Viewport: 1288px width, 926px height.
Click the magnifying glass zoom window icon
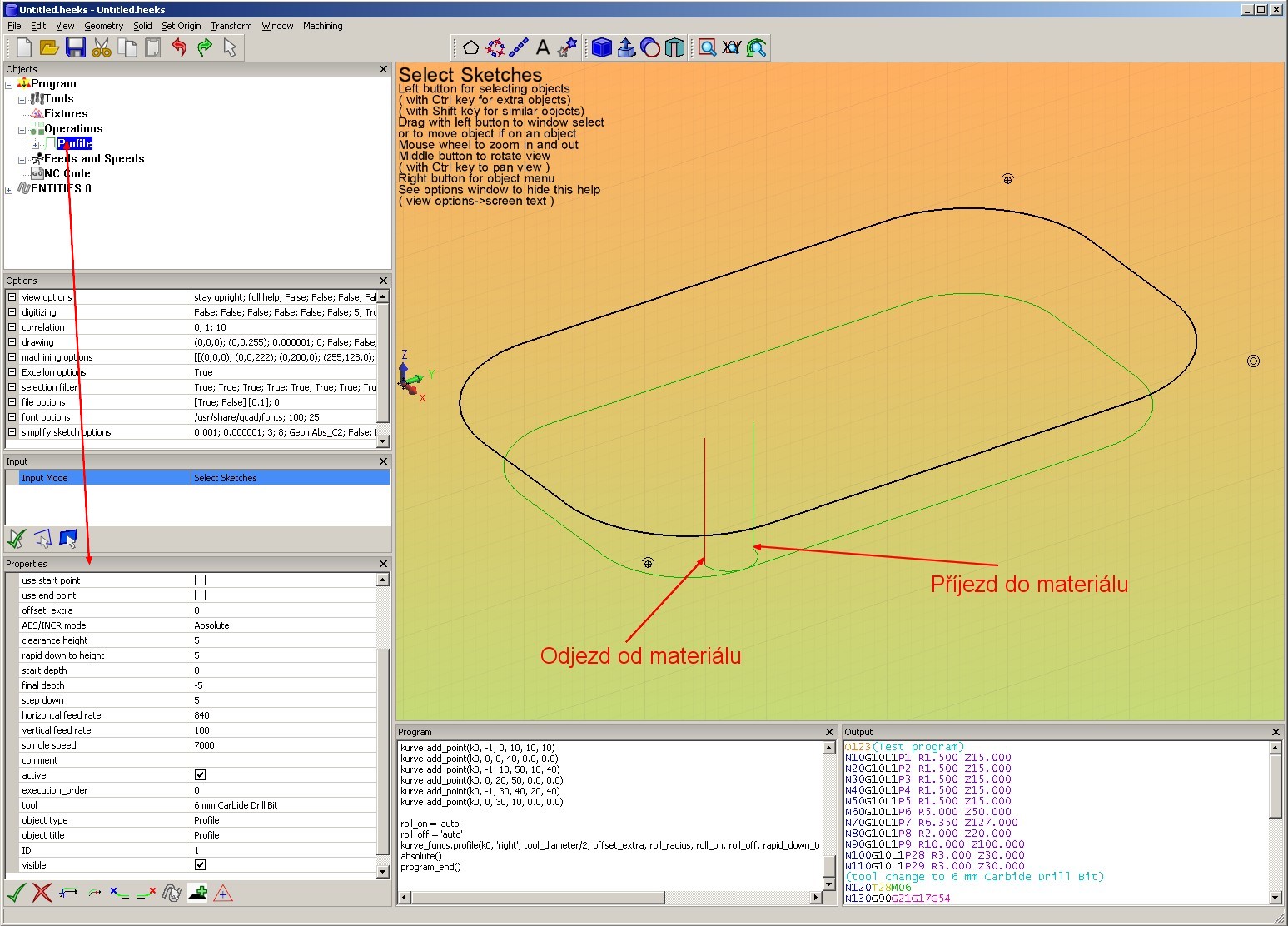(707, 48)
